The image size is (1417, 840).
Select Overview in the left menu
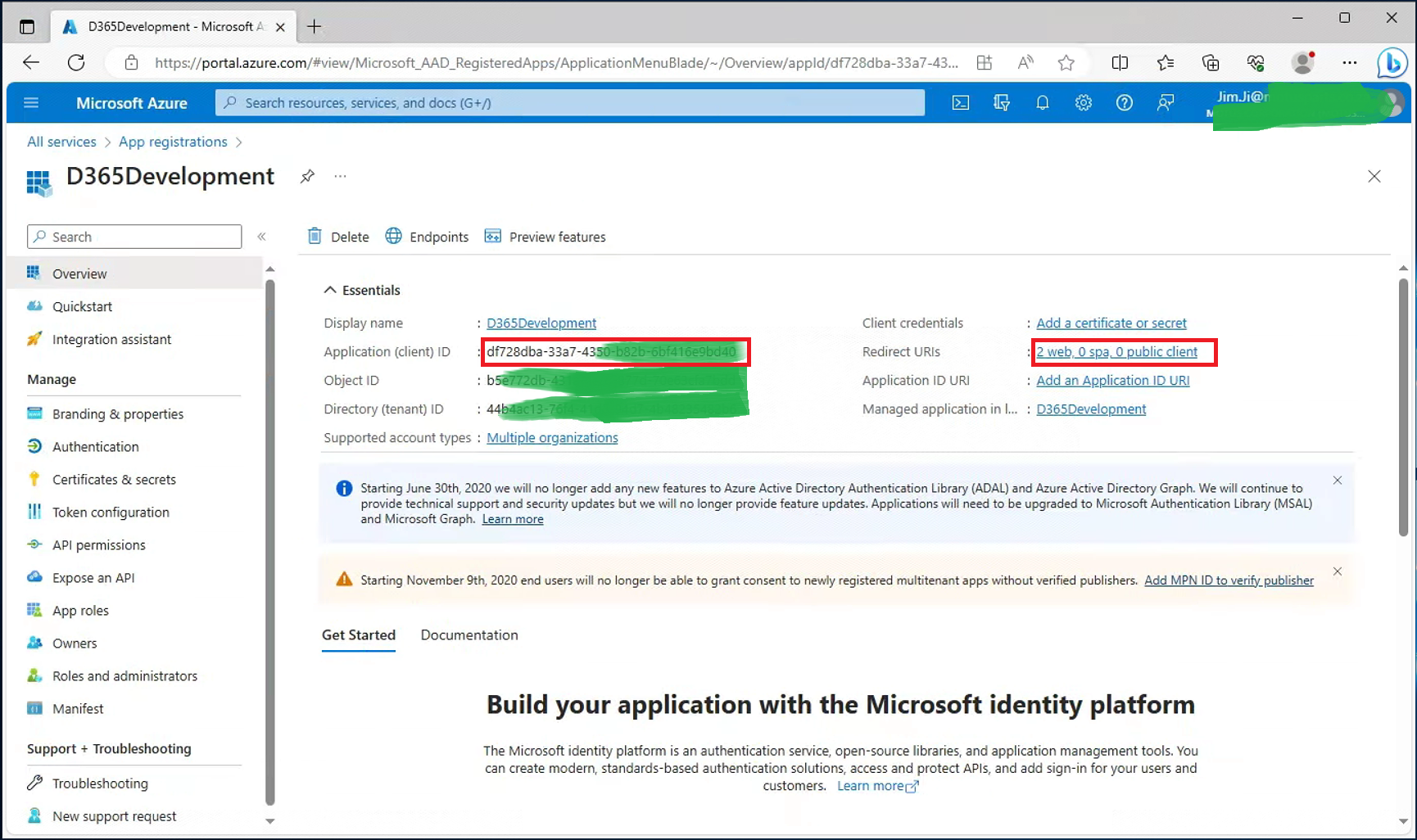coord(134,273)
